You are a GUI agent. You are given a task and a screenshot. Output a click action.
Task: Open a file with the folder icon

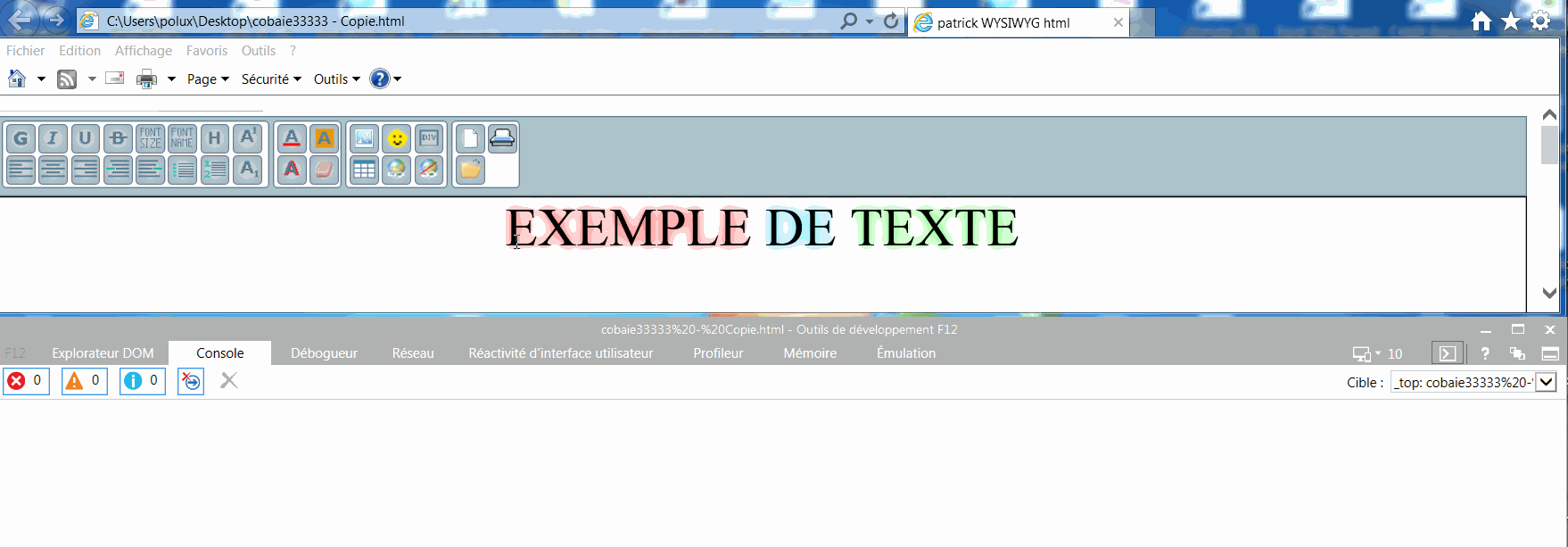point(470,170)
